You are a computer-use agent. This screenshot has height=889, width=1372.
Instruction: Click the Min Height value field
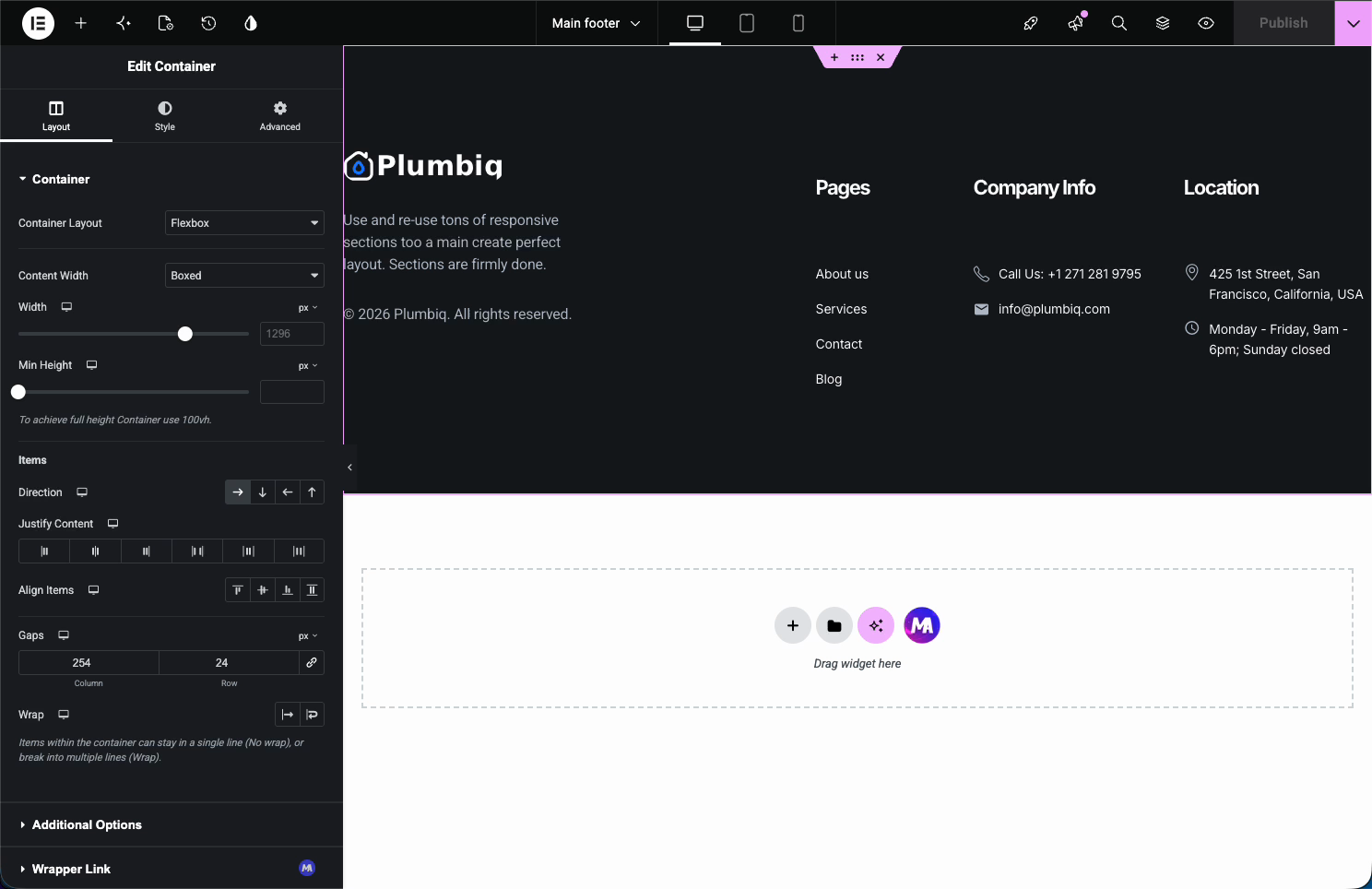tap(292, 392)
